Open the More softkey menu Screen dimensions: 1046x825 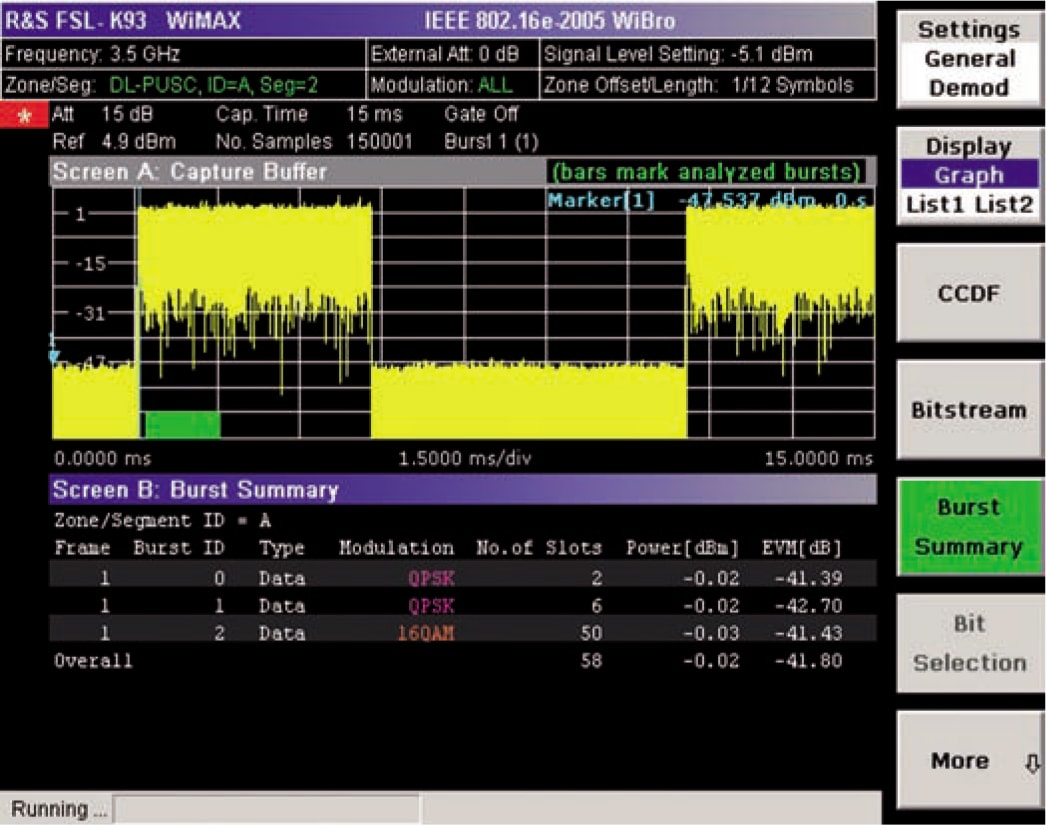click(x=969, y=760)
